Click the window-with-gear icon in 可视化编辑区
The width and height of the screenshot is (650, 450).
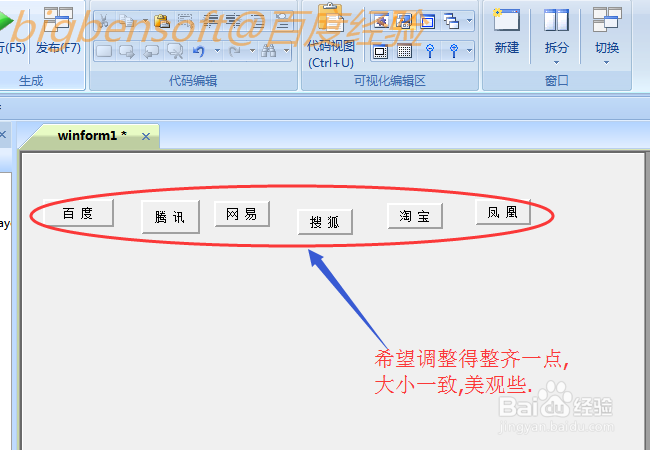381,21
